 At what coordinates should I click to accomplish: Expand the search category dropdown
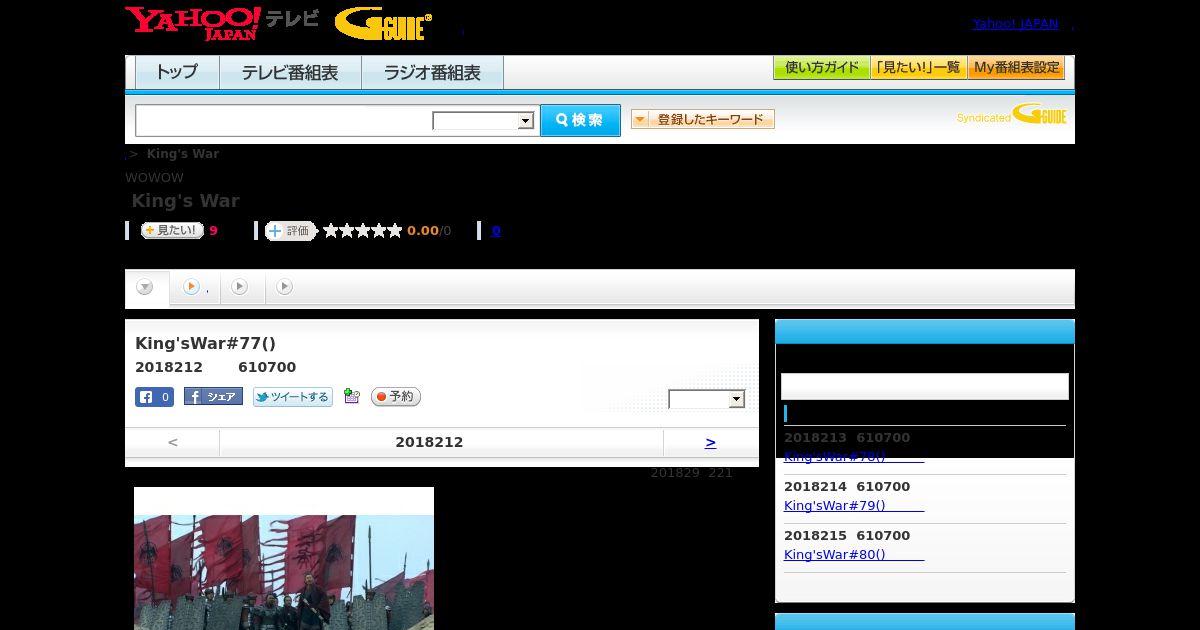pyautogui.click(x=483, y=121)
